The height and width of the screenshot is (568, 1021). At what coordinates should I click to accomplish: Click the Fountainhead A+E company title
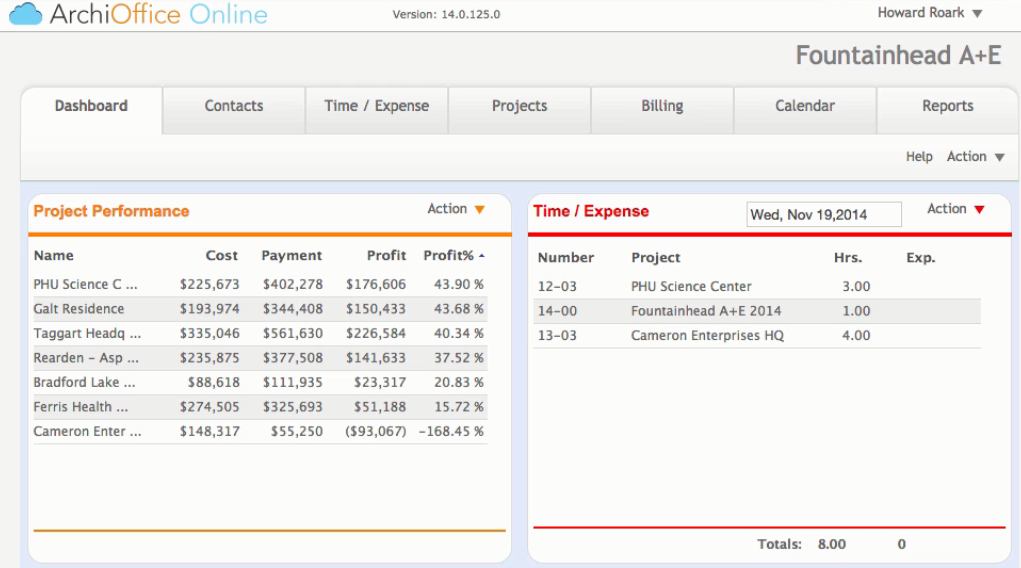(x=899, y=55)
